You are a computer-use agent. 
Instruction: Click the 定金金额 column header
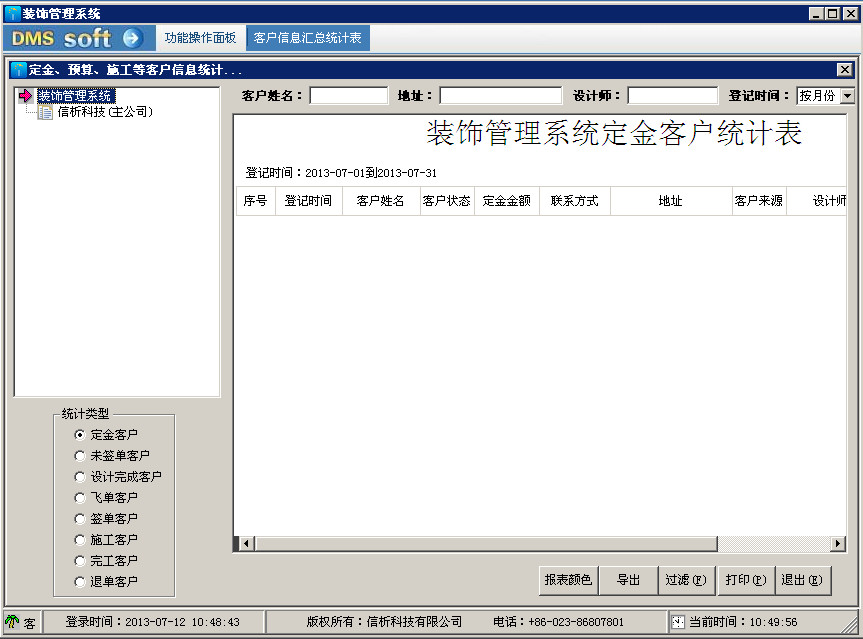pyautogui.click(x=507, y=201)
